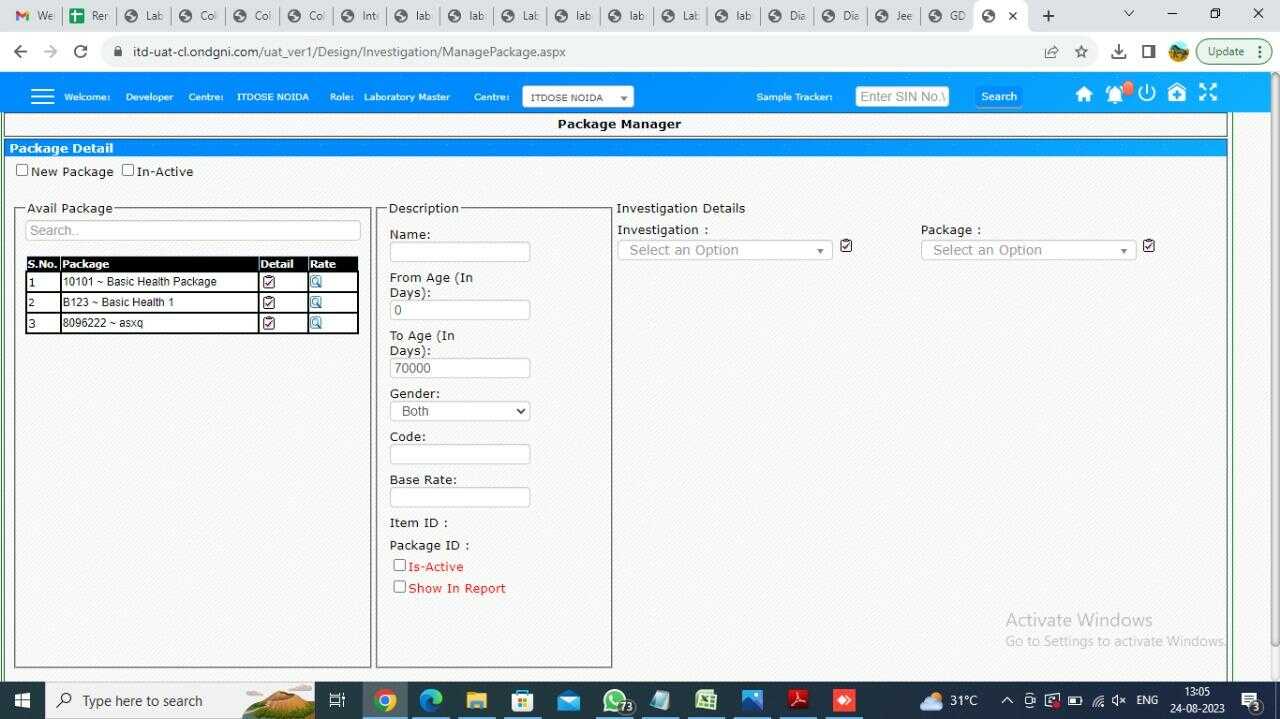View Rate magnifier for 8096222 ~ asxq
Image resolution: width=1280 pixels, height=719 pixels.
[315, 323]
